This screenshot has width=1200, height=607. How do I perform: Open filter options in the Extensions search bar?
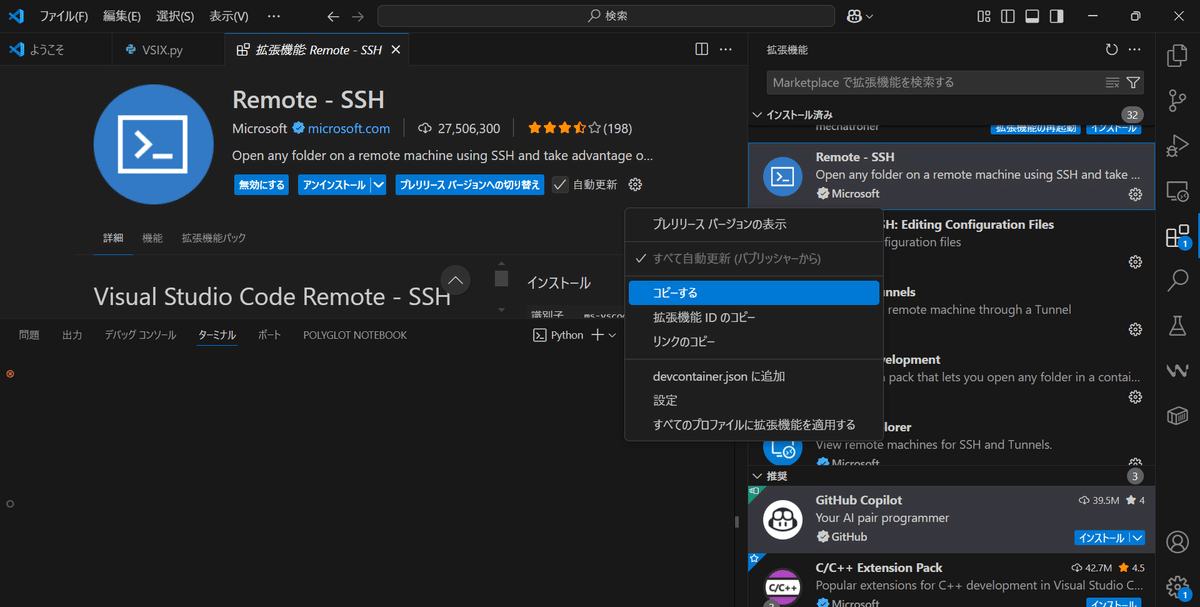click(1133, 82)
